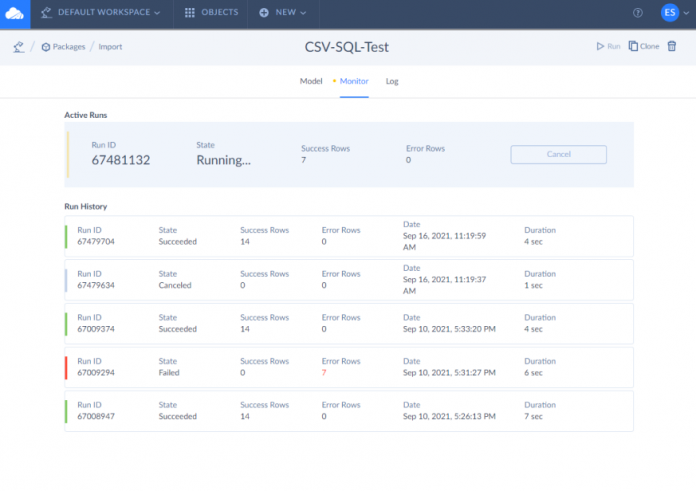Click the breadcrumb home integration icon
Screen dimensions: 696x491
[18, 46]
